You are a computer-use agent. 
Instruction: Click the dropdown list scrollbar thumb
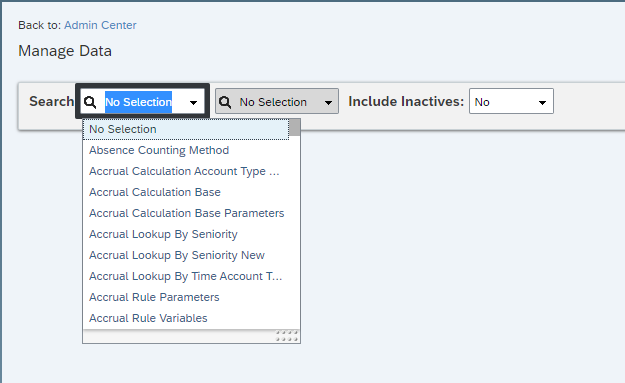tap(295, 128)
